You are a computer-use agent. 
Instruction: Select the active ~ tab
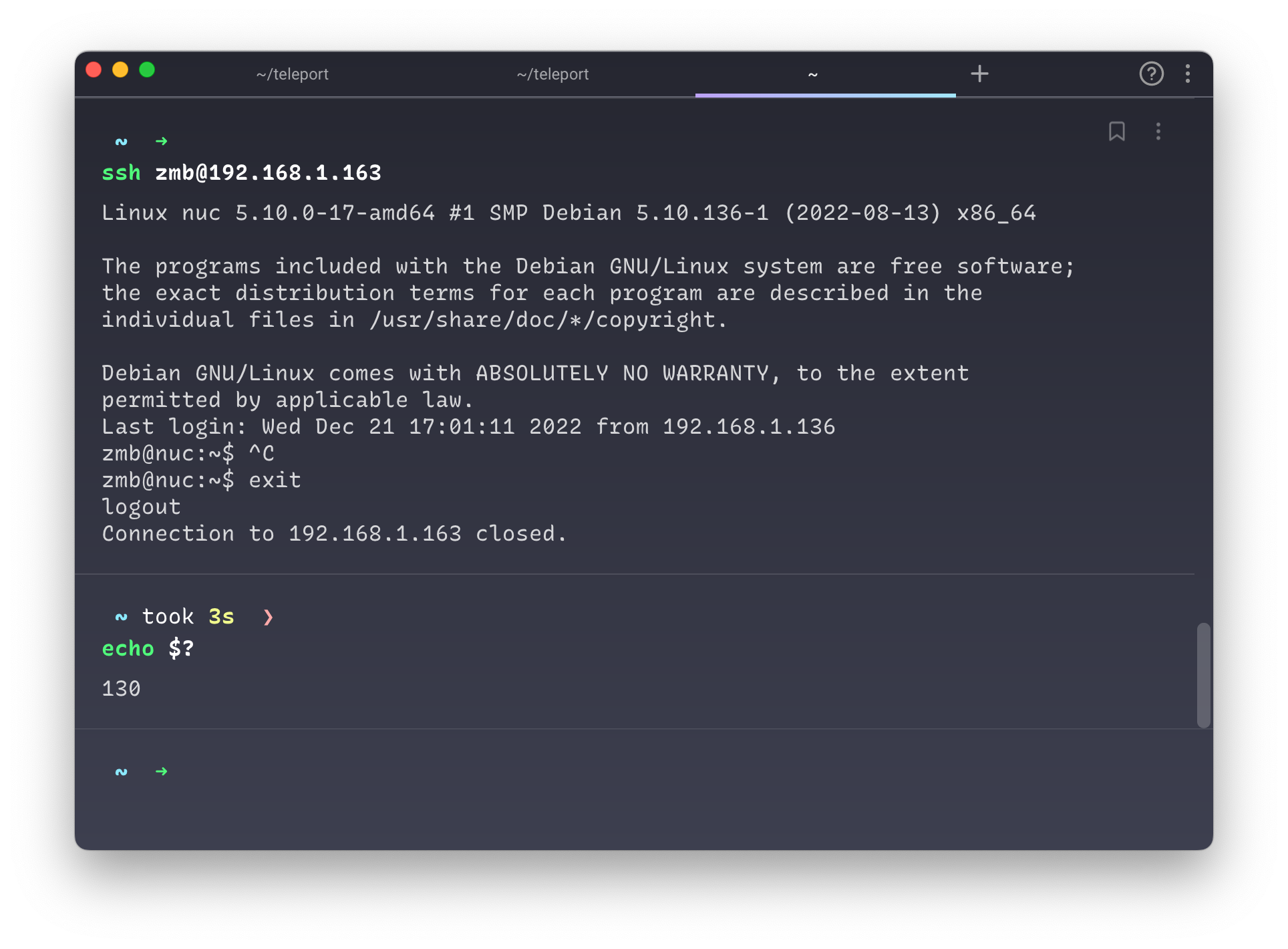[812, 74]
